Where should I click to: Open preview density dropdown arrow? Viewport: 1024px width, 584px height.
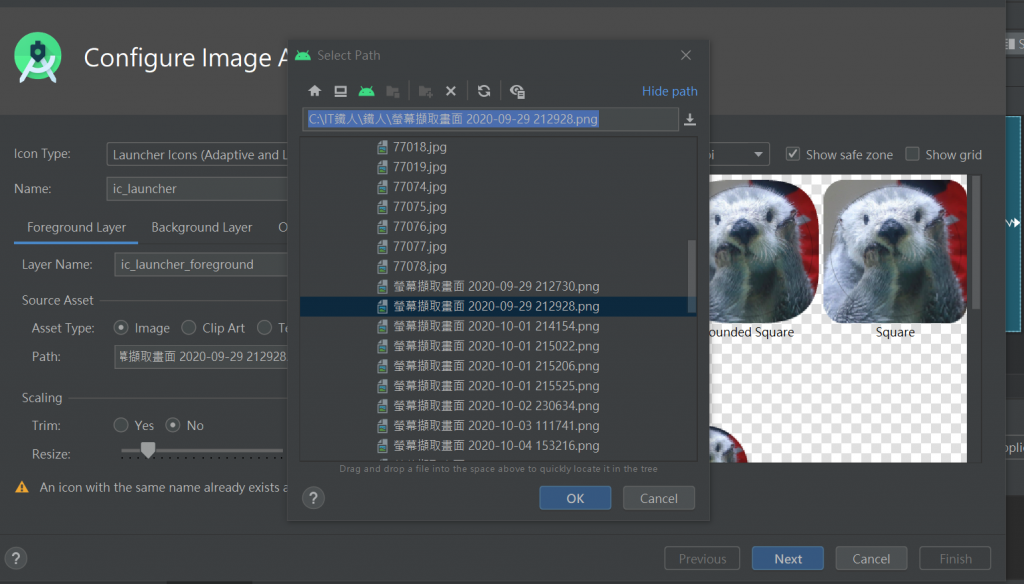point(758,155)
